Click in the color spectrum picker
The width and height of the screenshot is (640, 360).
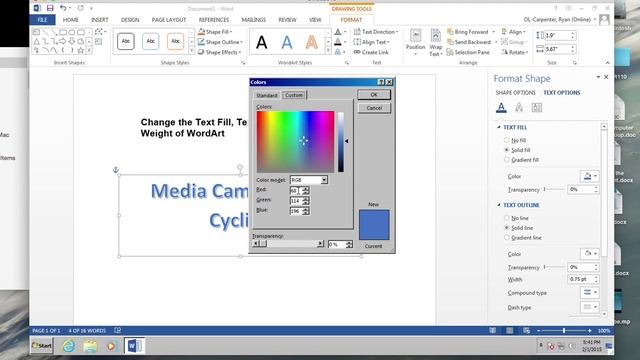click(x=296, y=142)
